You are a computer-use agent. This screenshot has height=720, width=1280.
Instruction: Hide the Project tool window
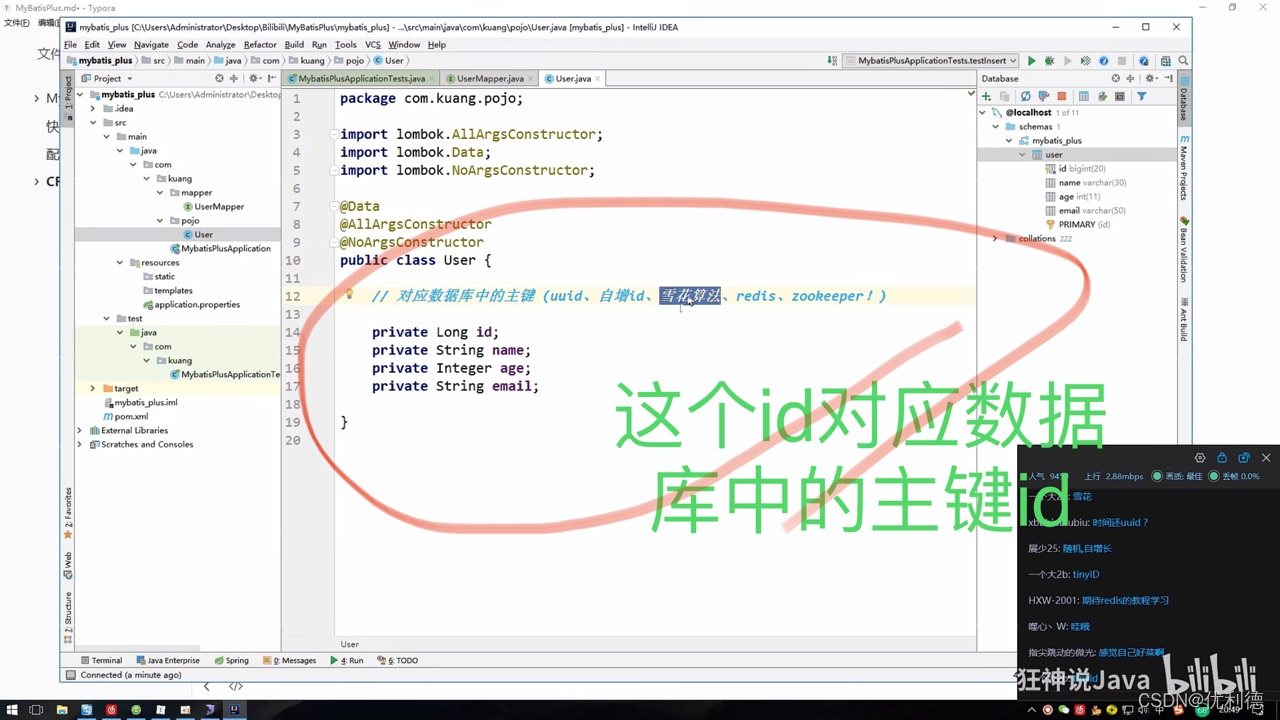271,78
